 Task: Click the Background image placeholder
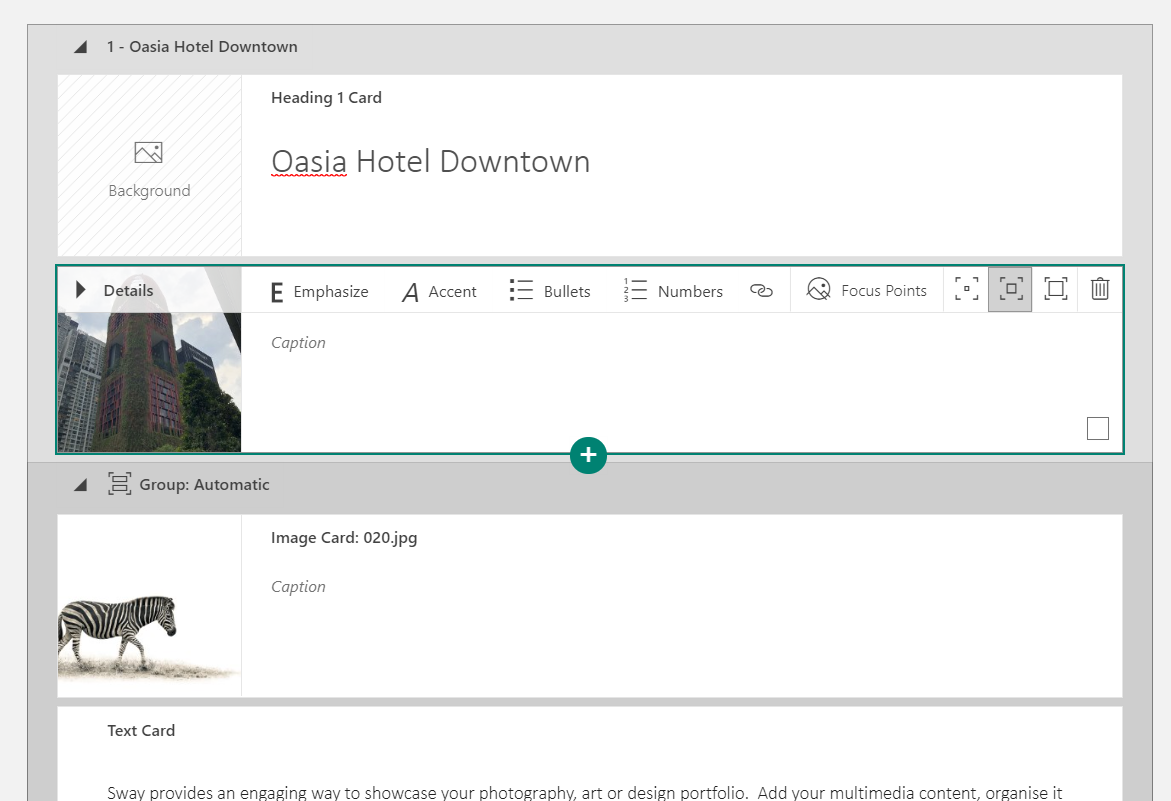click(x=149, y=166)
